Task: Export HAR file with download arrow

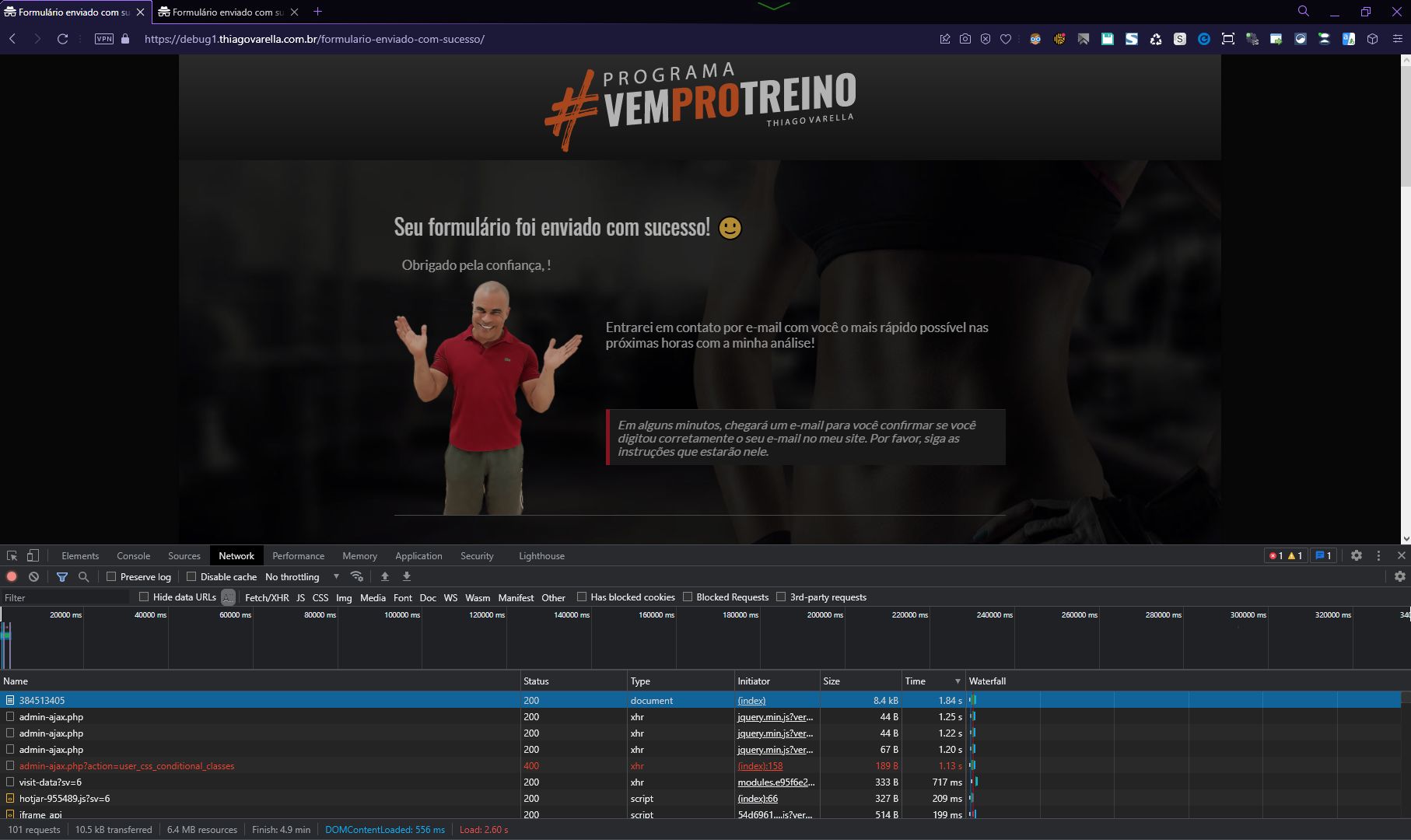Action: coord(406,577)
